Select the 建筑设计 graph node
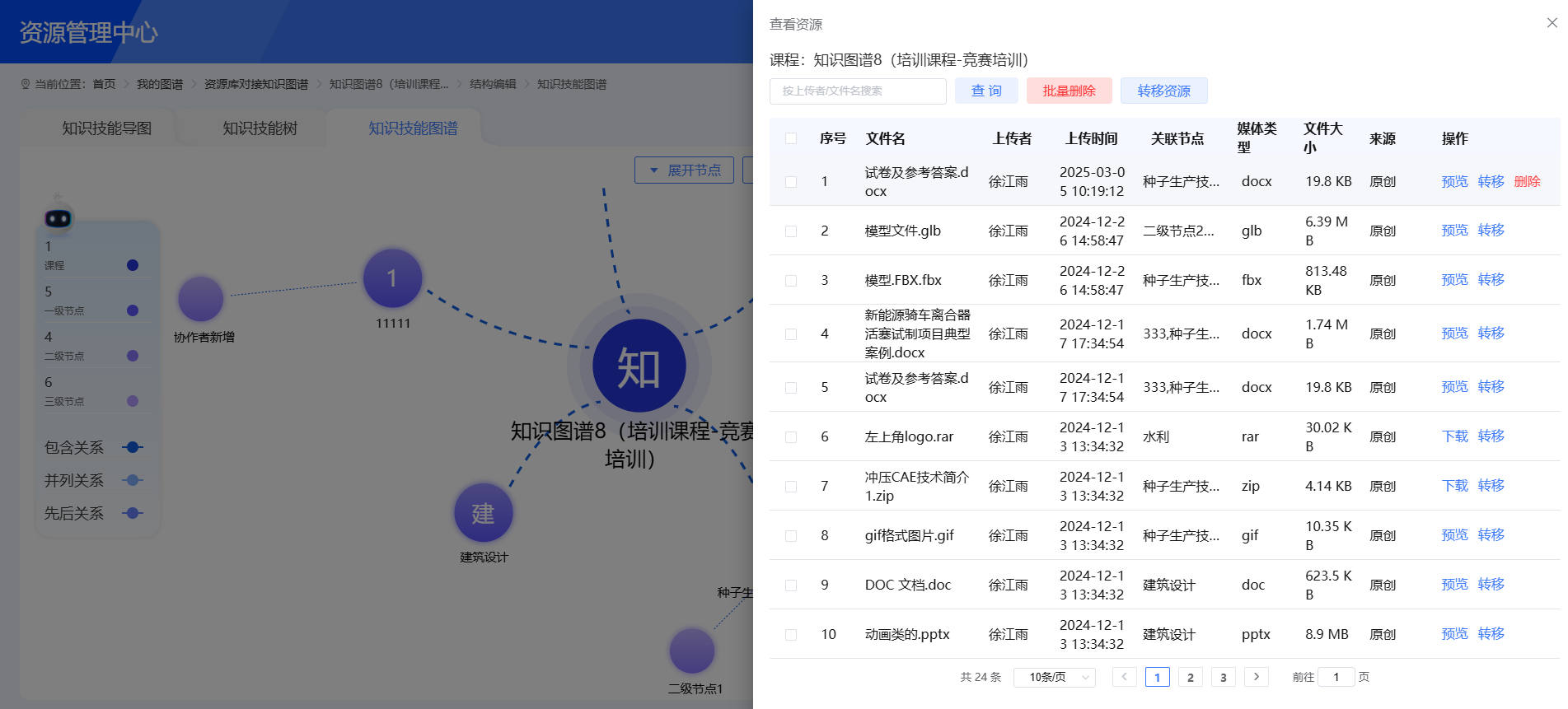 tap(483, 513)
